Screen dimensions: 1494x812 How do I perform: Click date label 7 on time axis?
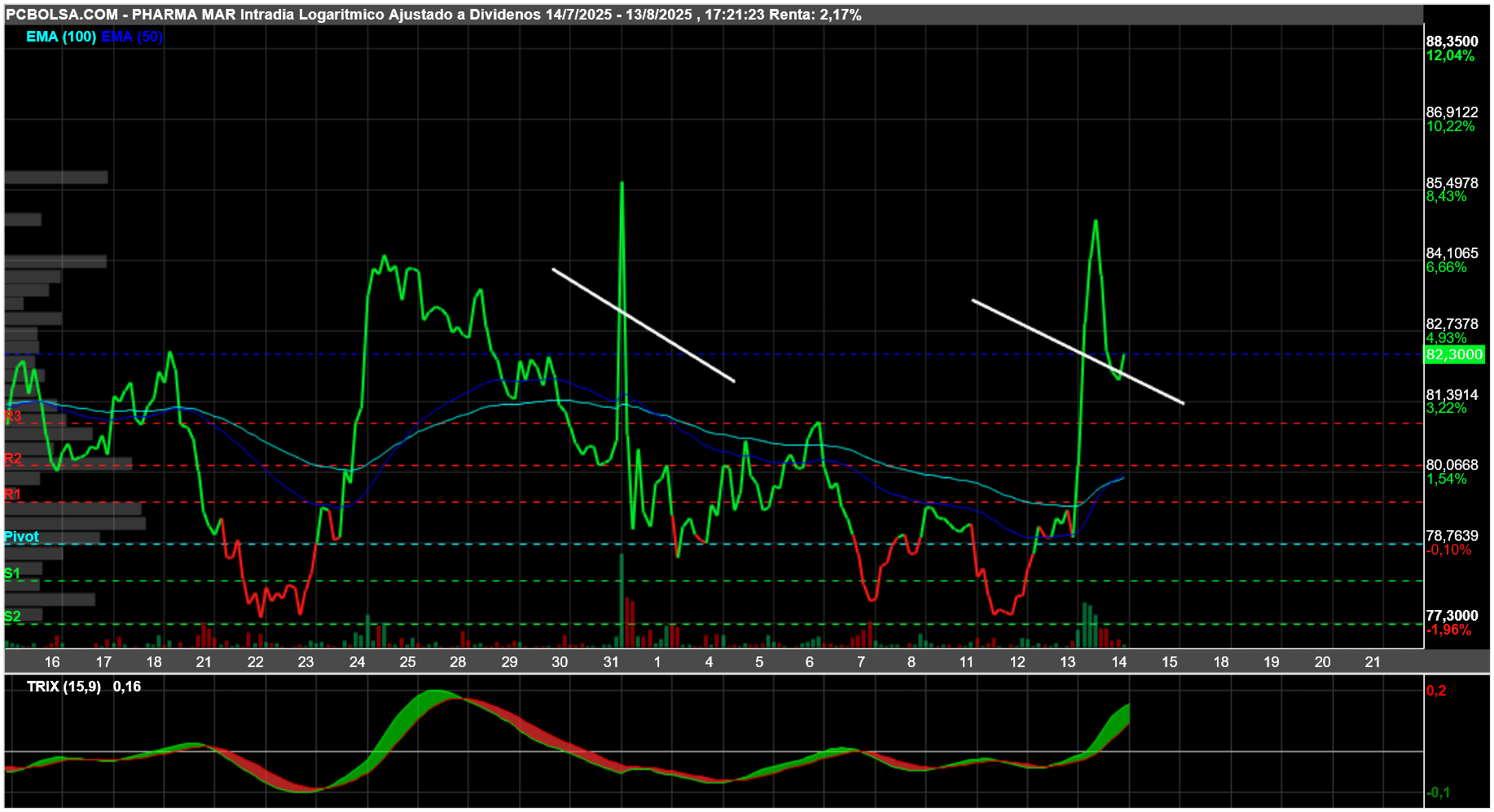[861, 662]
